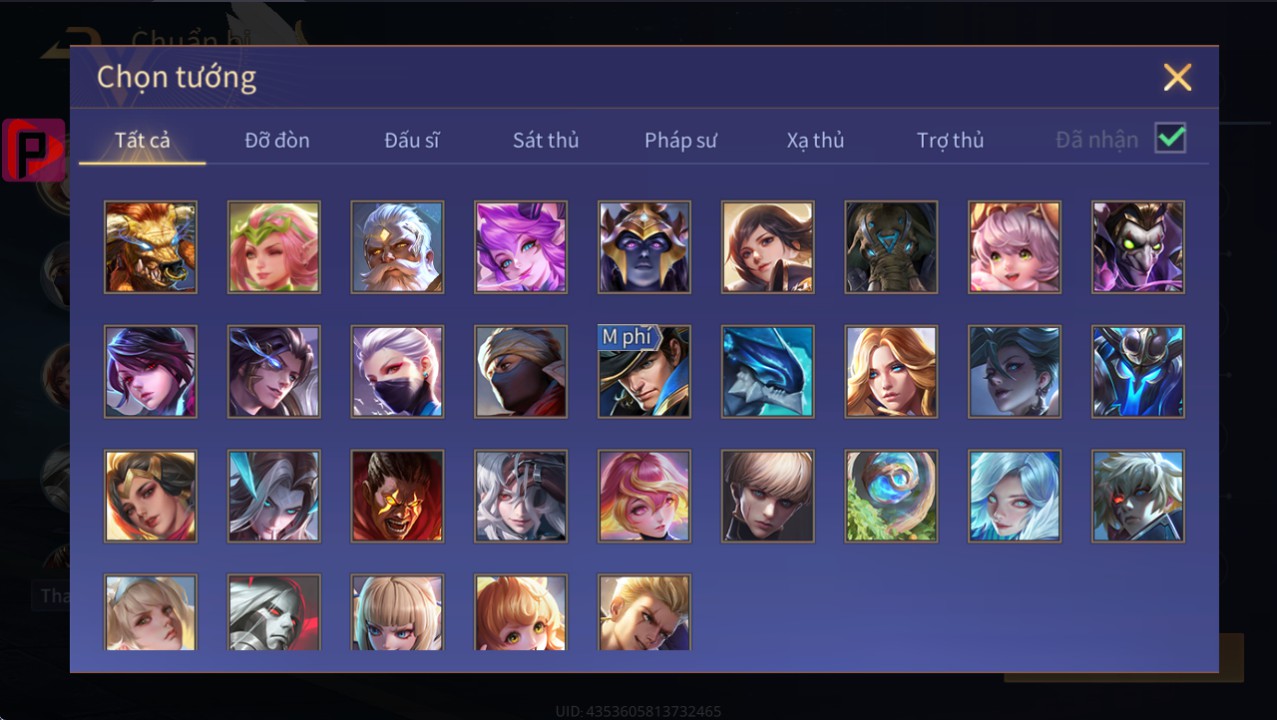Viewport: 1277px width, 720px height.
Task: Select the purple-haired horned girl hero
Action: (521, 247)
